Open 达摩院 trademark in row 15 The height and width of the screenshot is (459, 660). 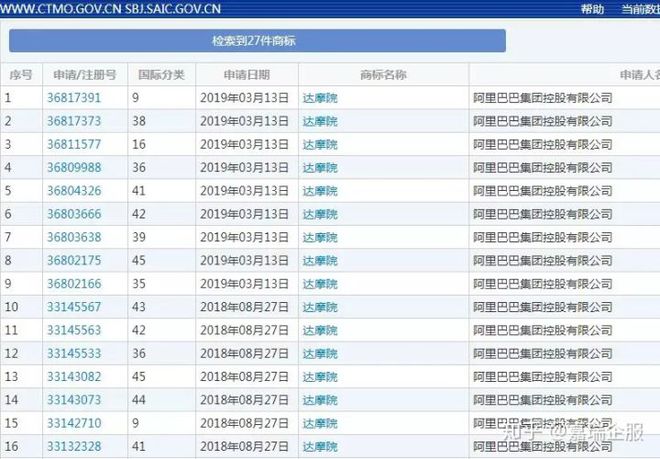coord(320,422)
